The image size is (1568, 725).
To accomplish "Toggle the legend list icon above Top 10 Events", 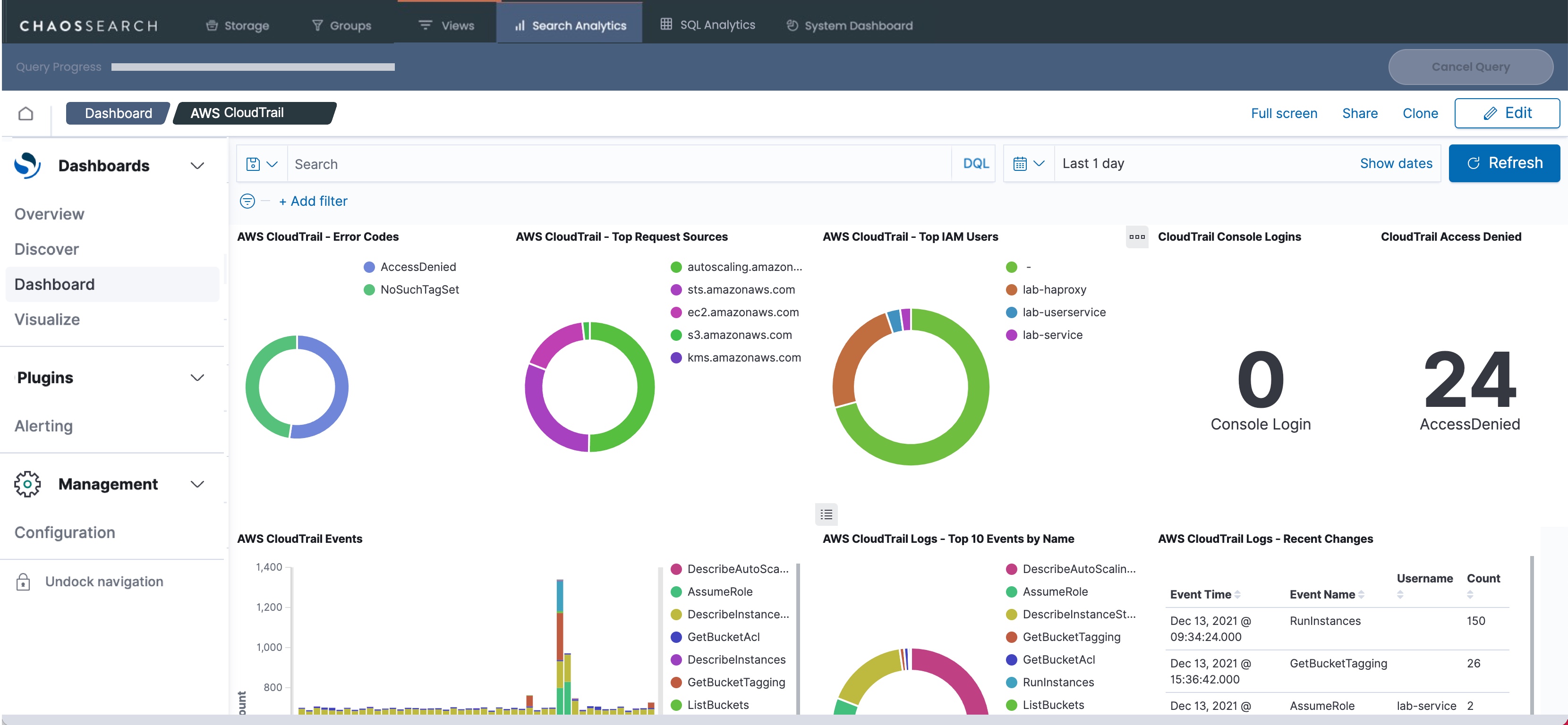I will tap(826, 514).
